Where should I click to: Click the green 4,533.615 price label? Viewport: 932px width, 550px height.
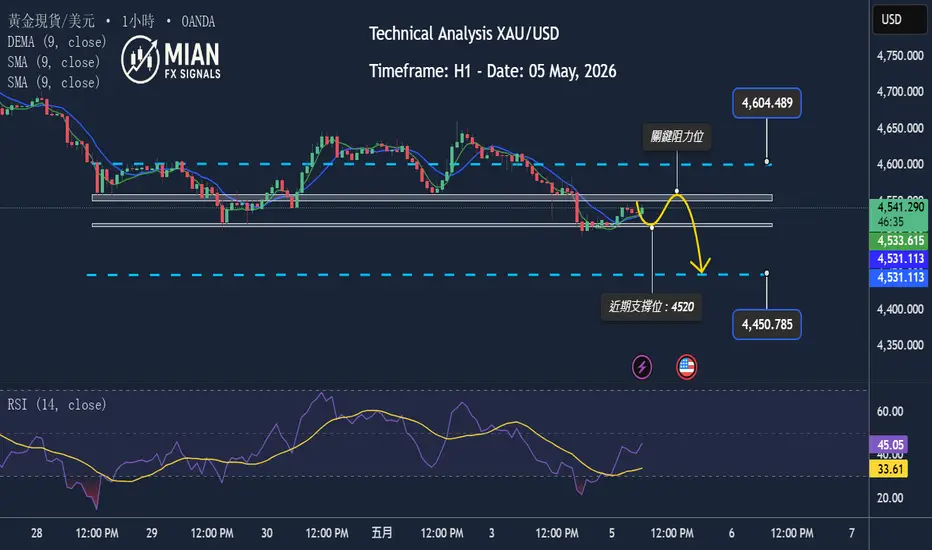tap(899, 241)
